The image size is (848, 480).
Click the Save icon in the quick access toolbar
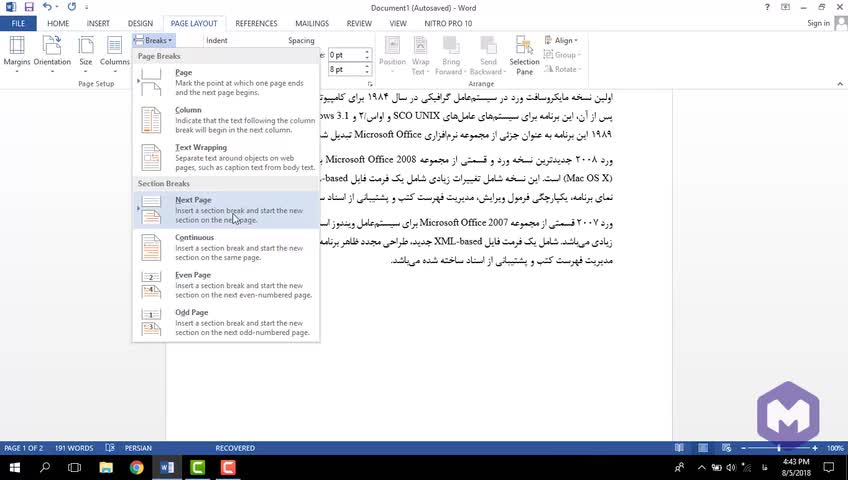(x=29, y=7)
